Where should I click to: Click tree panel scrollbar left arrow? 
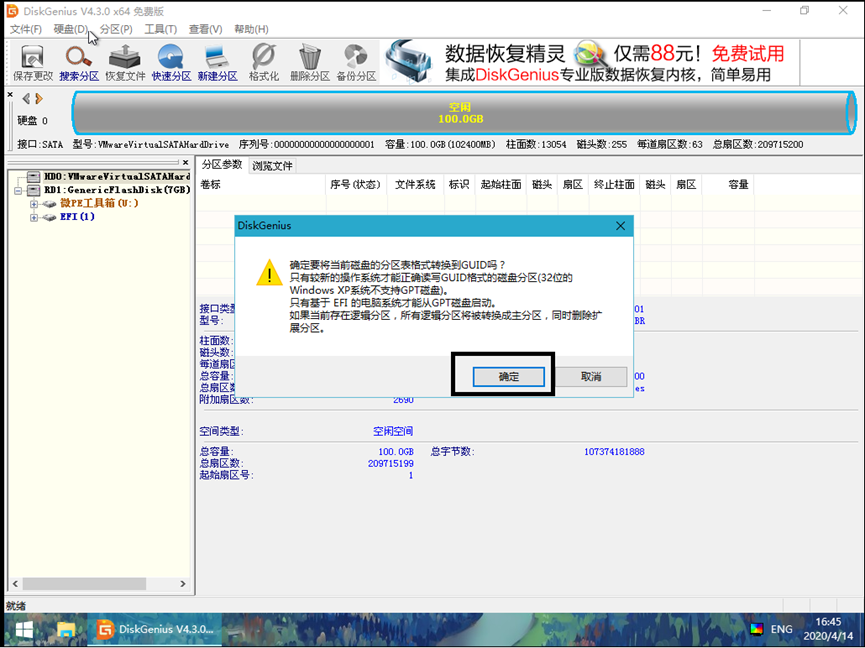click(x=15, y=583)
